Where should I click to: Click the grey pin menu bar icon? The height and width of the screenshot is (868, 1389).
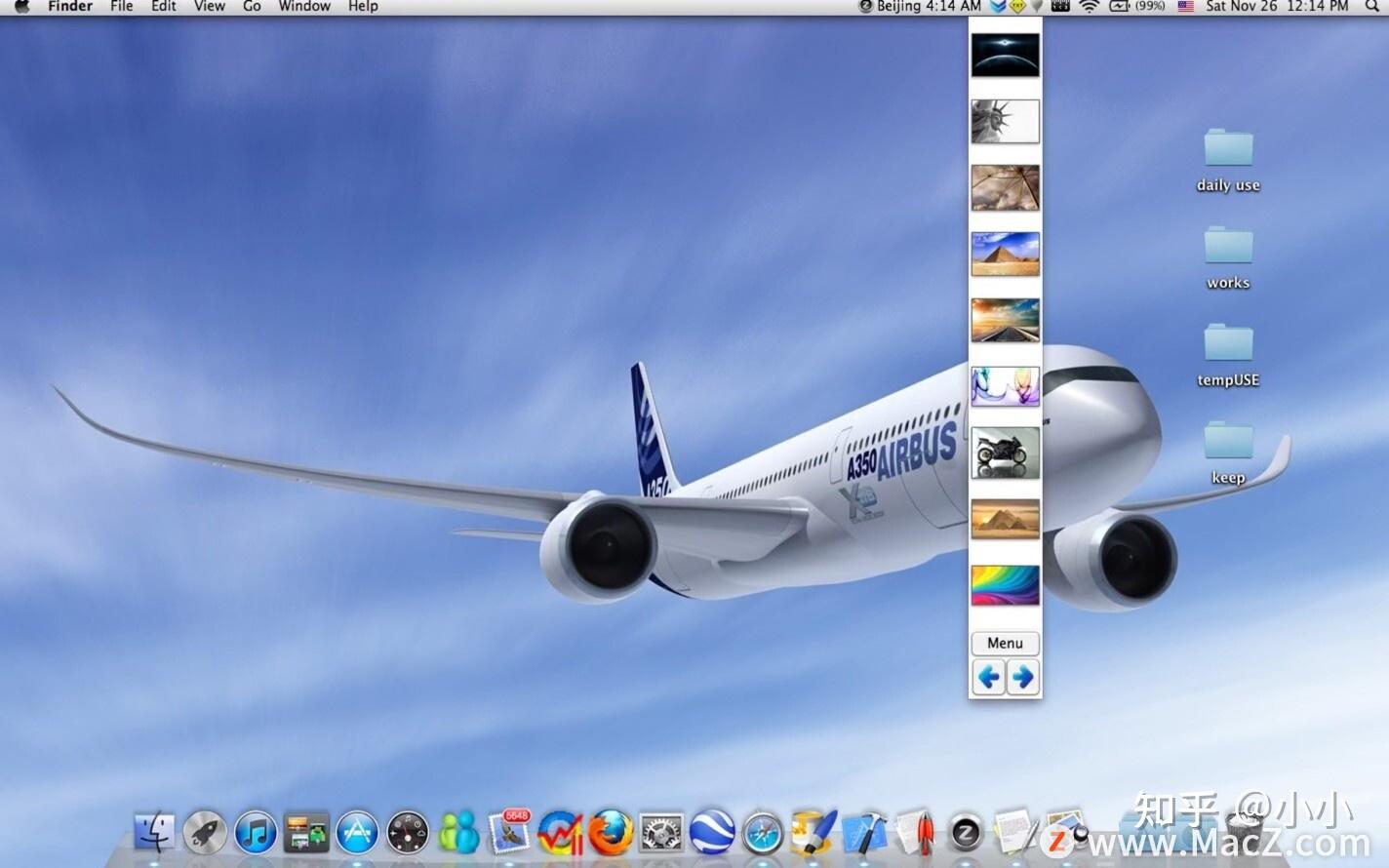pyautogui.click(x=1037, y=6)
